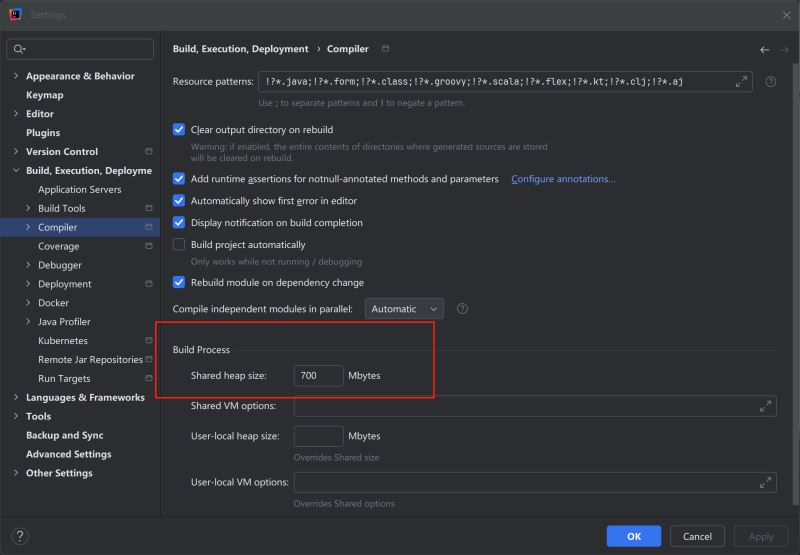Expand the Shared VM options field icon

coord(765,406)
